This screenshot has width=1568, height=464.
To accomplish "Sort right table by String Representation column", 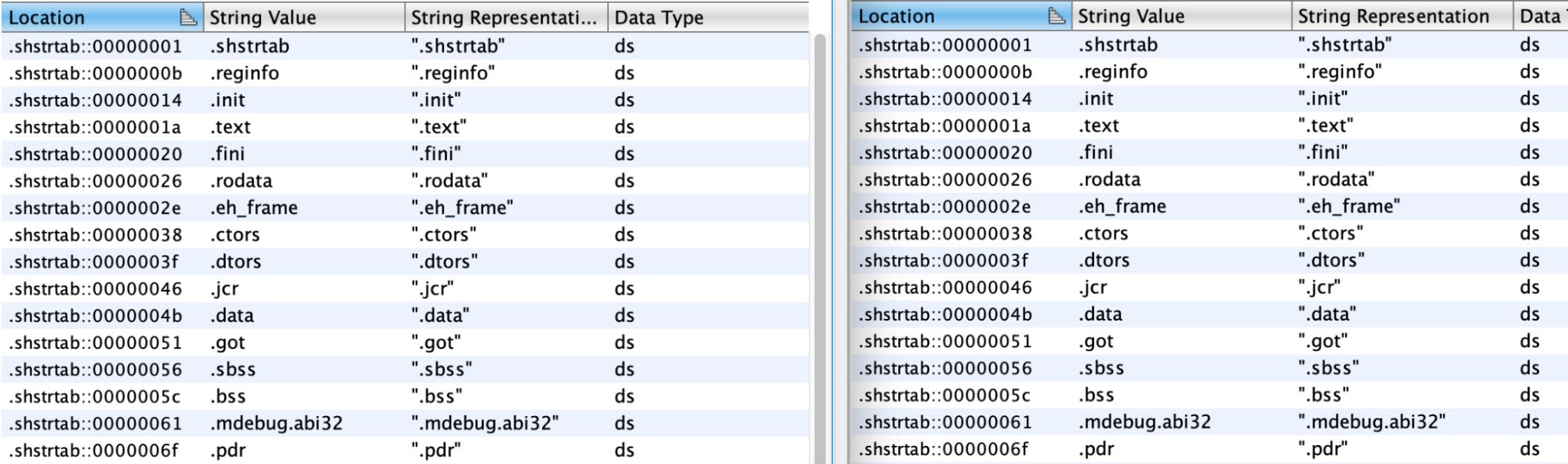I will click(x=1392, y=16).
